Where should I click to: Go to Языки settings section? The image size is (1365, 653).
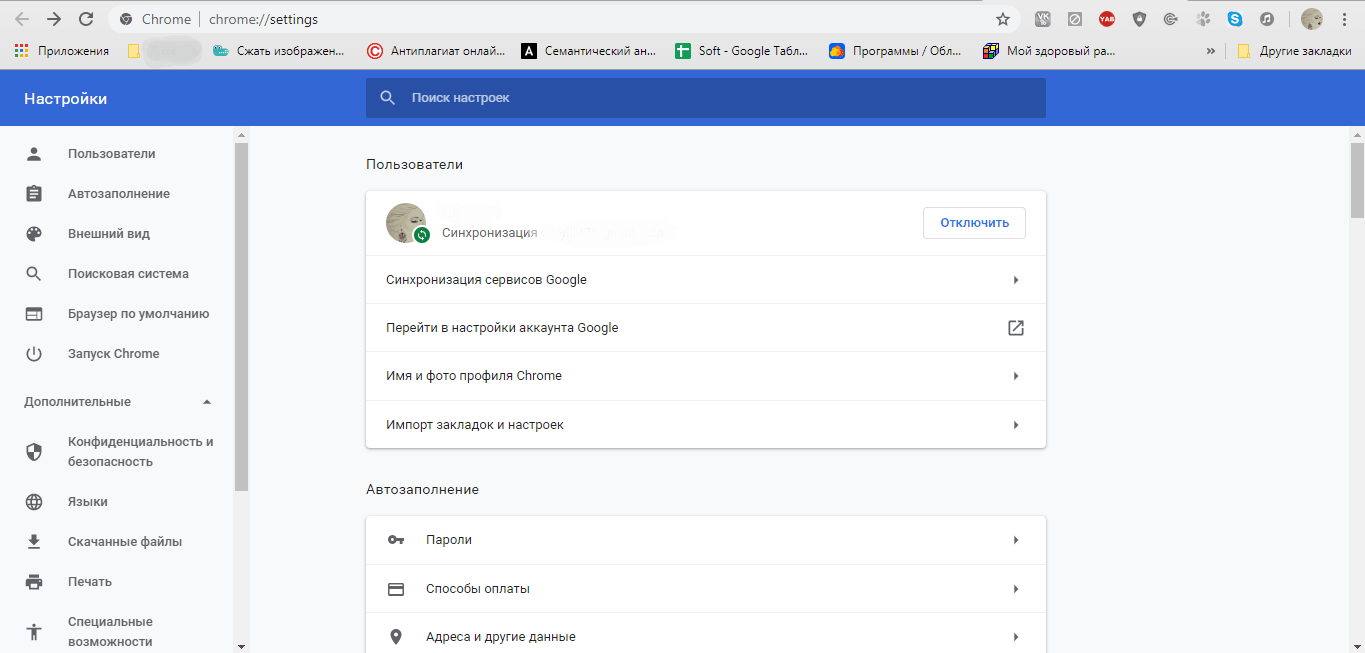coord(88,502)
